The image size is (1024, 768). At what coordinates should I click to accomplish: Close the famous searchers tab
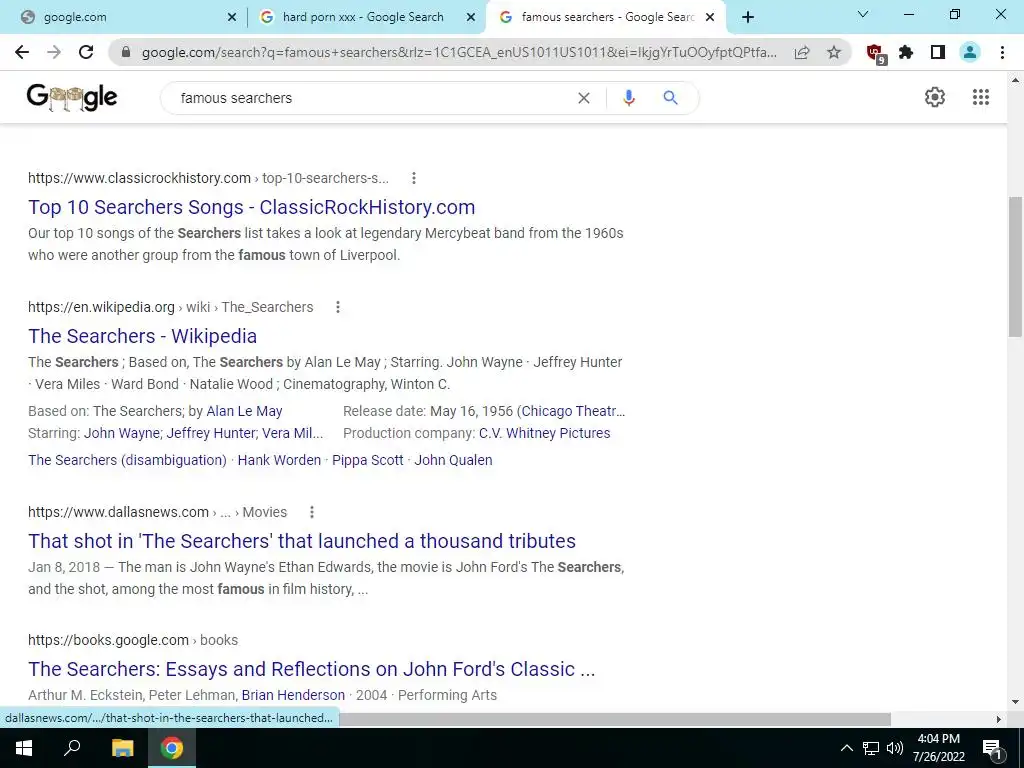(710, 18)
